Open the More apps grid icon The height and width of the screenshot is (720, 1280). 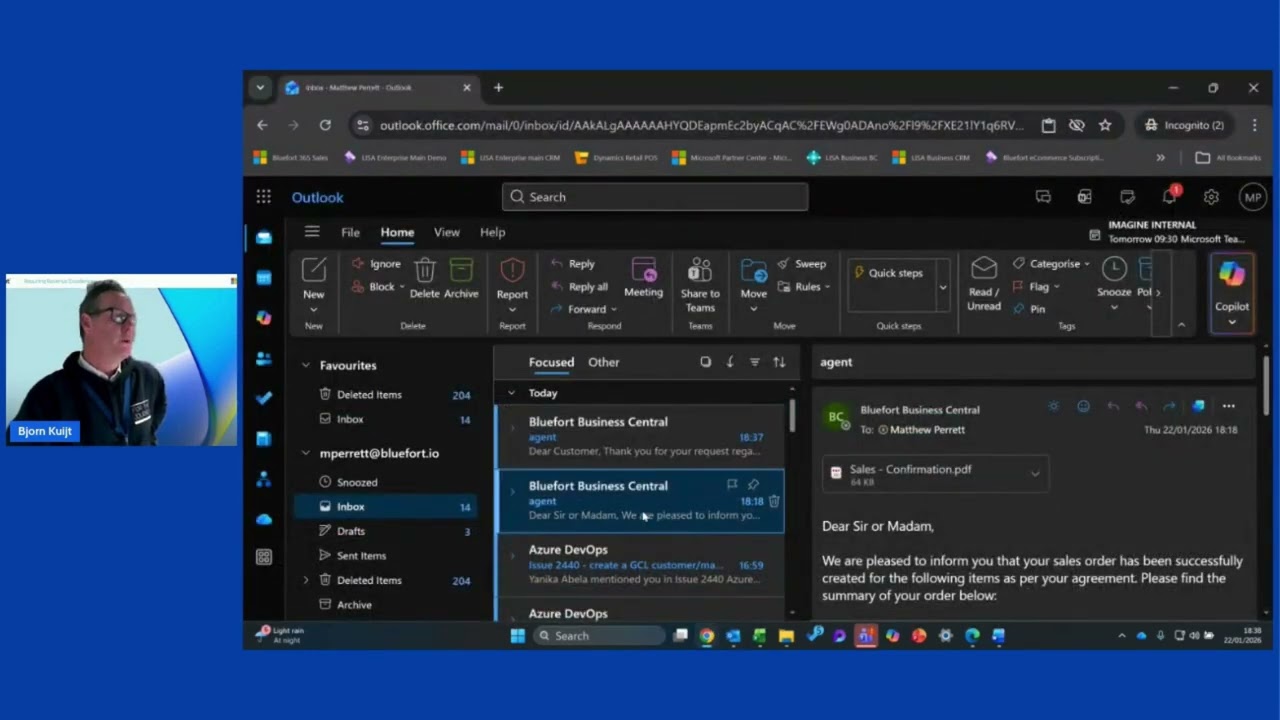coord(264,557)
